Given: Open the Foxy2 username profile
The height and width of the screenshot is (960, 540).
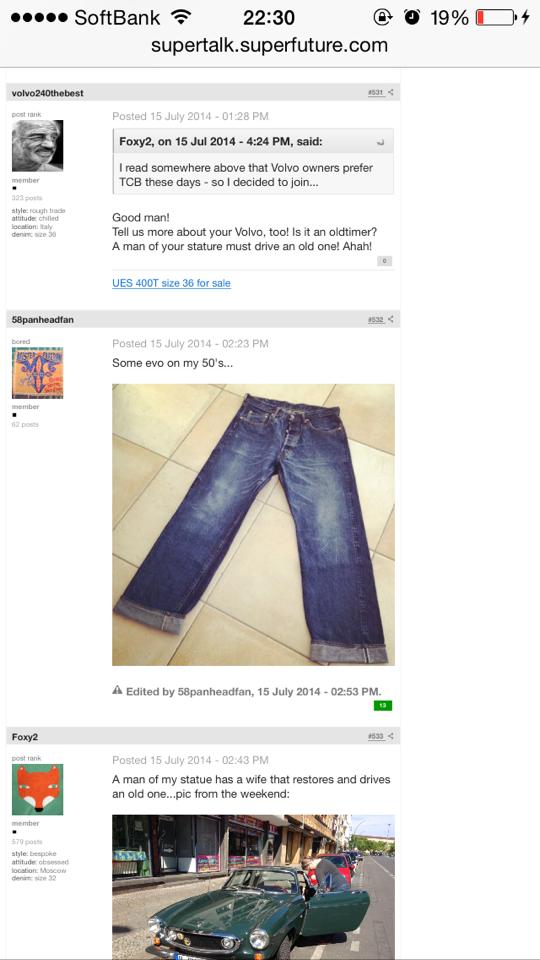Looking at the screenshot, I should tap(25, 737).
